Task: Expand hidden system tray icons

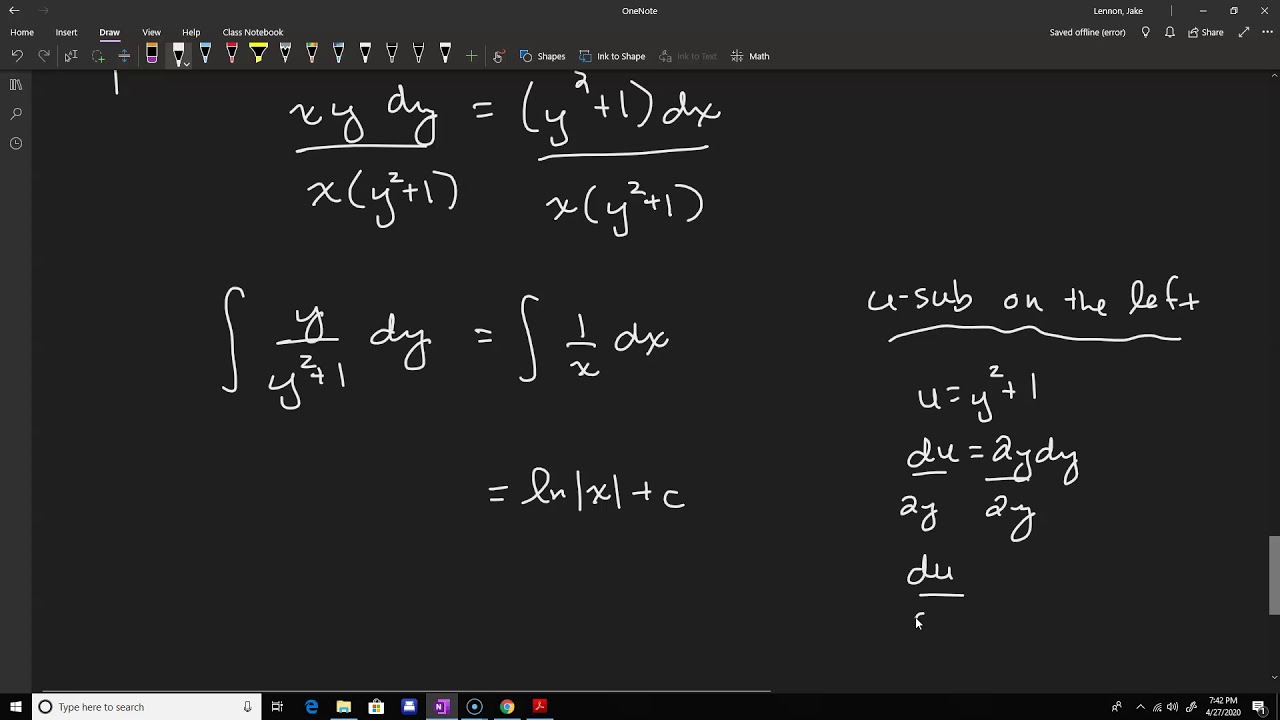Action: coord(1140,707)
